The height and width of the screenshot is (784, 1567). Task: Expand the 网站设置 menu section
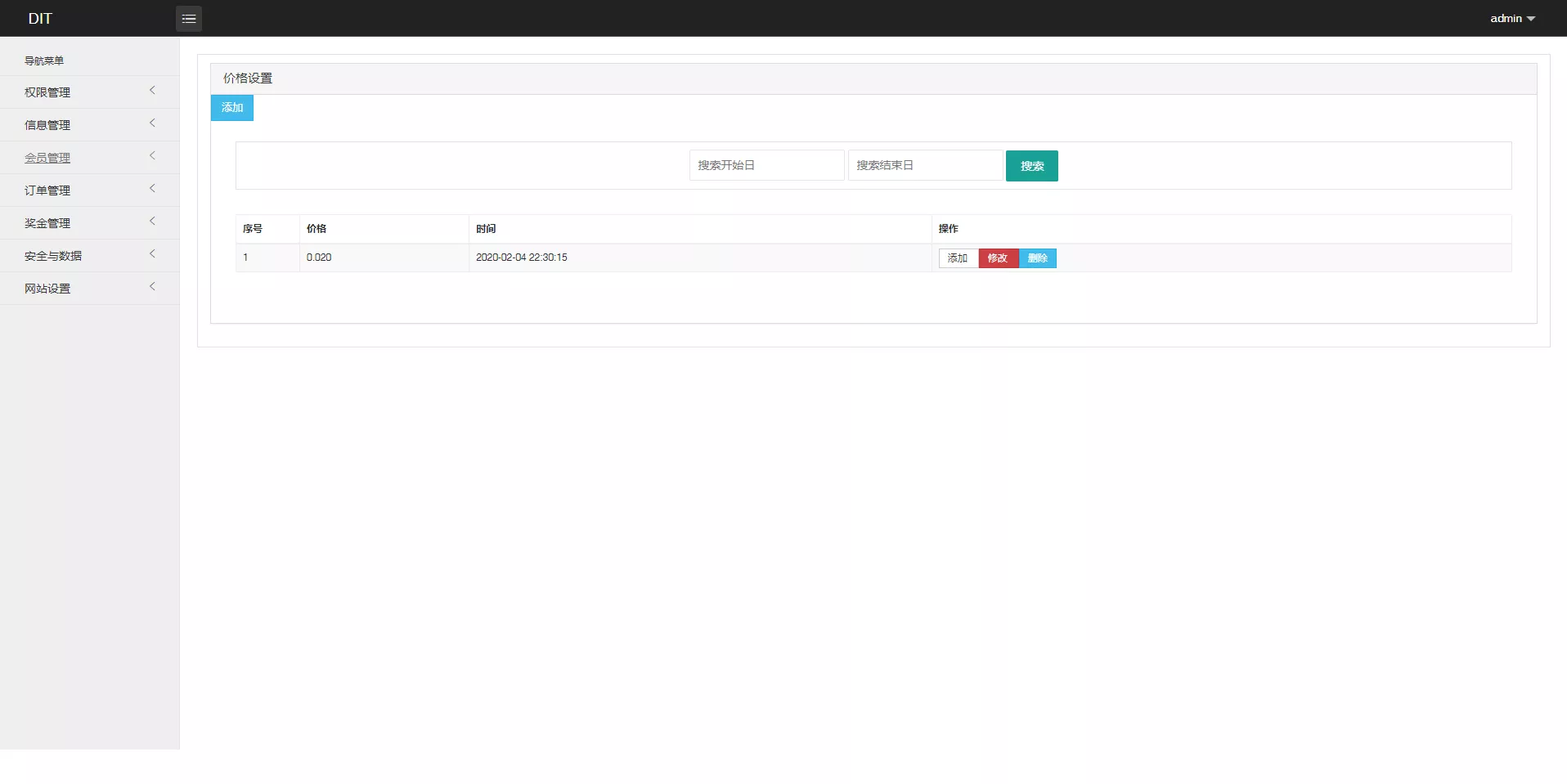click(x=88, y=288)
